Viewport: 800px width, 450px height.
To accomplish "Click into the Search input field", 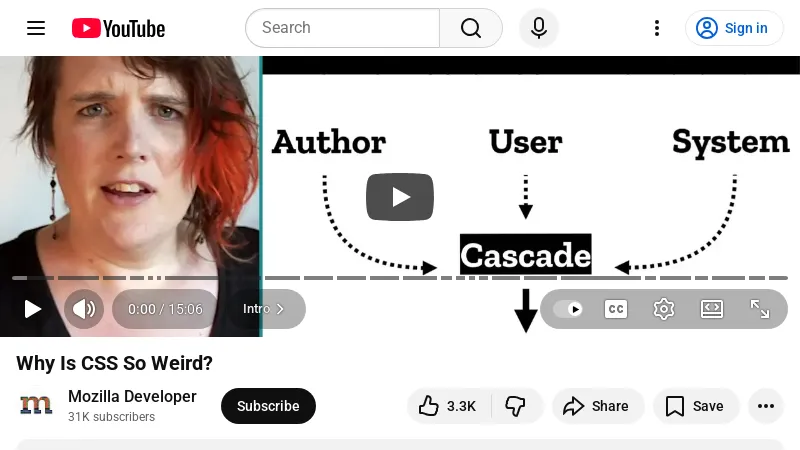I will click(x=342, y=28).
